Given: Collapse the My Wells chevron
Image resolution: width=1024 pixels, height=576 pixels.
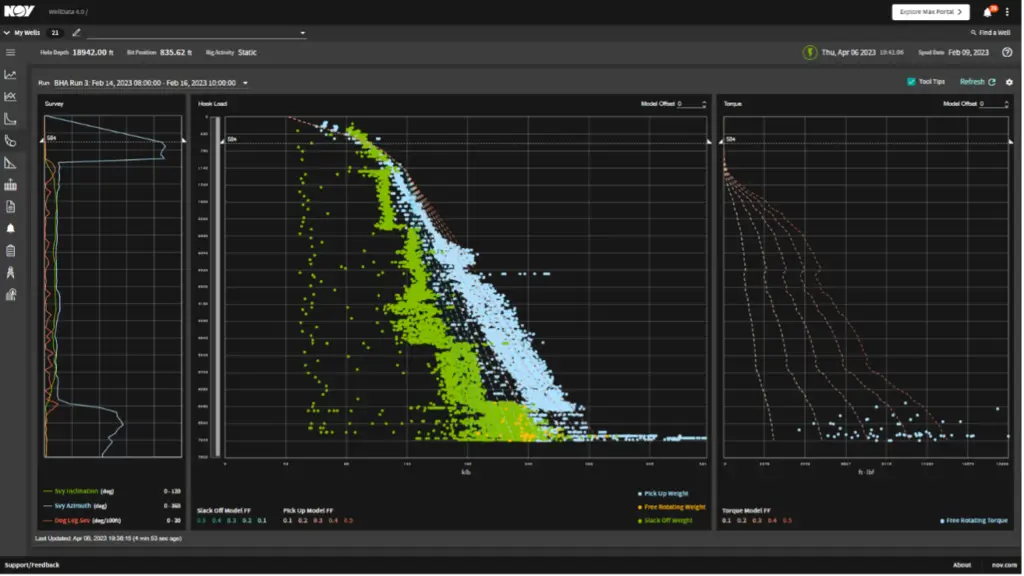Looking at the screenshot, I should [7, 33].
